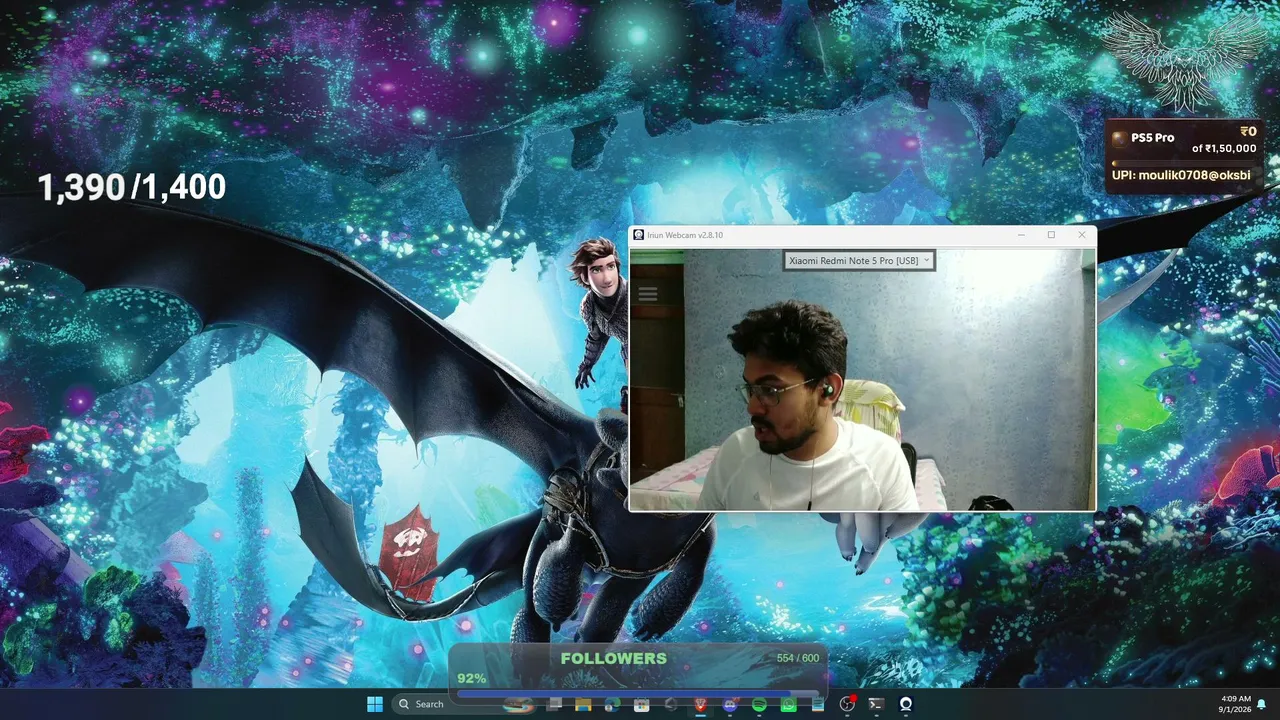Screen dimensions: 1280x720
Task: Open WhatsApp from the taskbar
Action: pyautogui.click(x=789, y=704)
